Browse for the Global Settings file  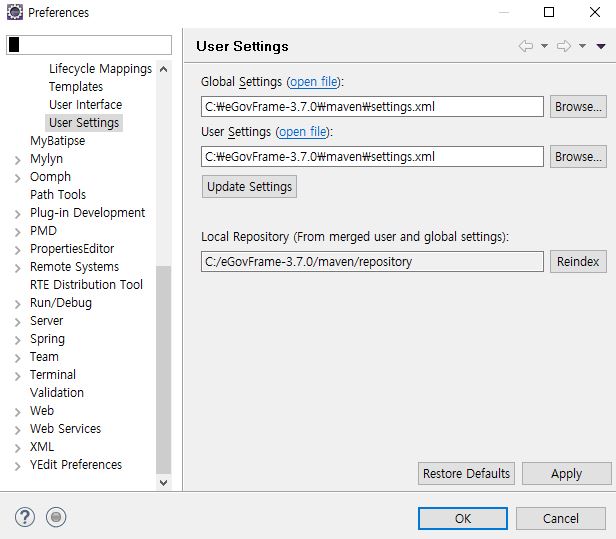pos(578,107)
